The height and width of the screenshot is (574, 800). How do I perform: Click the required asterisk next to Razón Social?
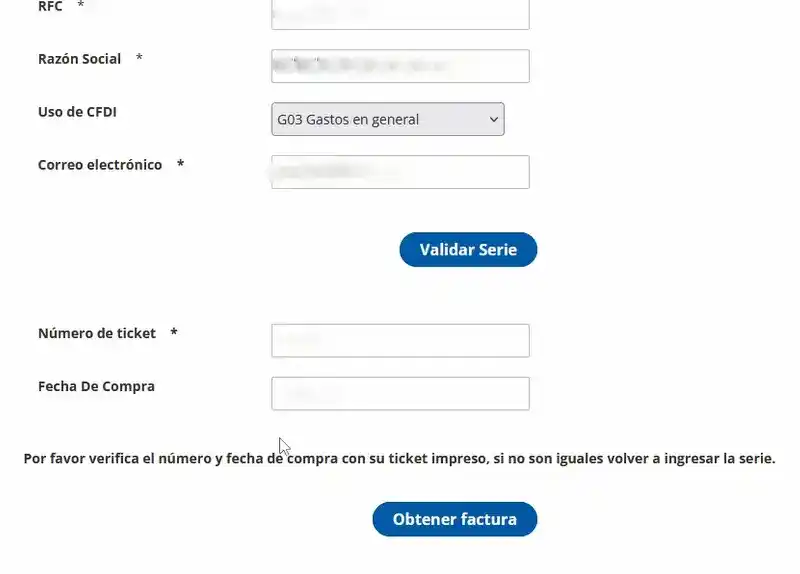point(139,57)
